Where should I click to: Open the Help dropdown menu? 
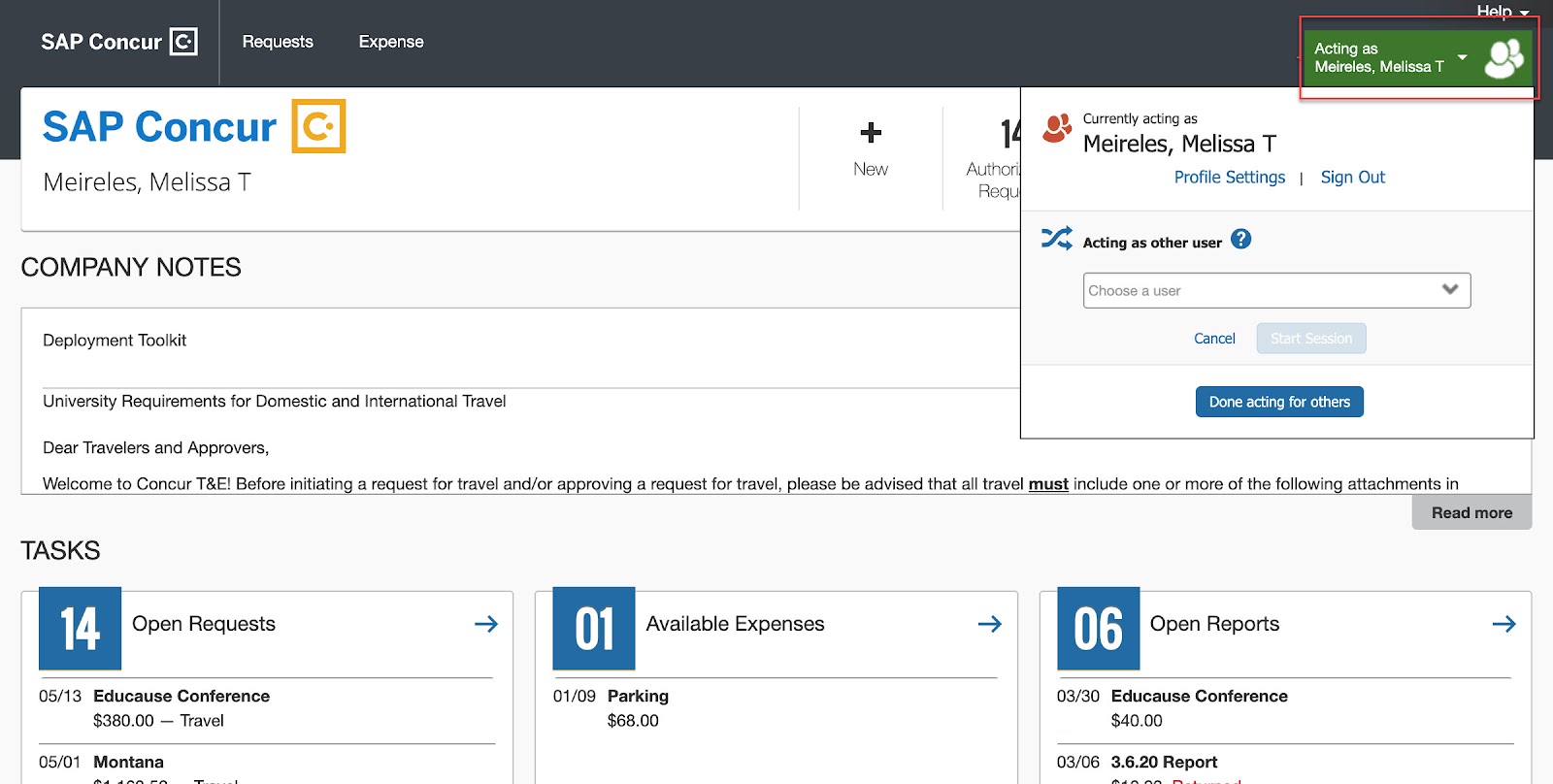tap(1502, 12)
